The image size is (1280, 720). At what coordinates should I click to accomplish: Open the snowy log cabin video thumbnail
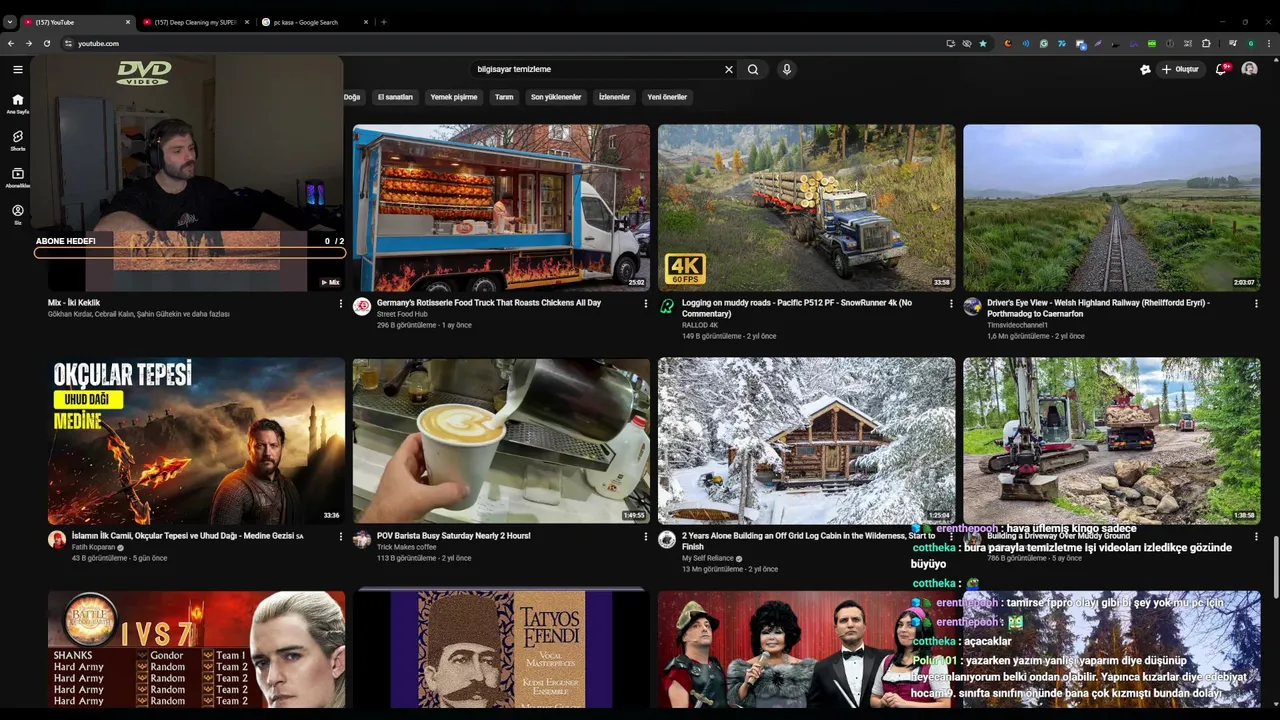coord(806,441)
